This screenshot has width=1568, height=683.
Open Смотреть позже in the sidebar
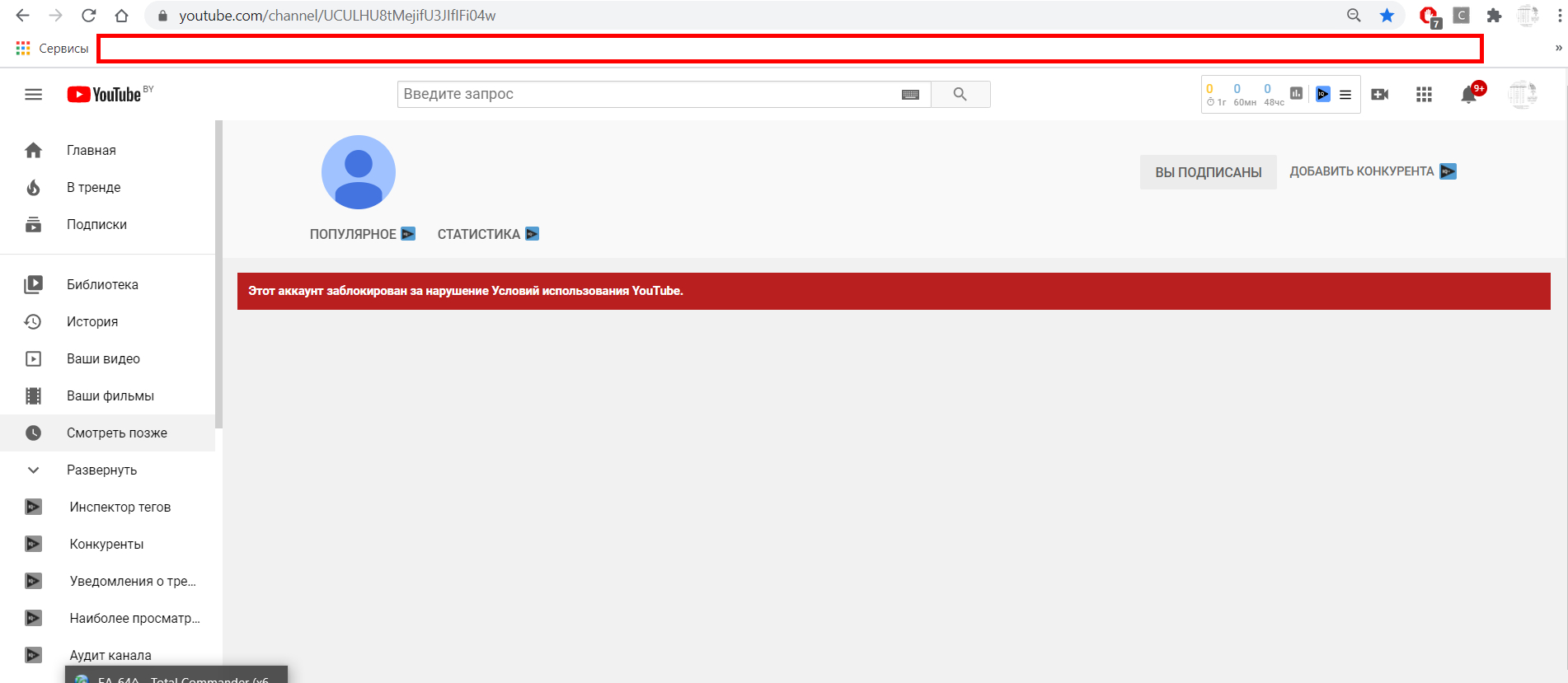click(x=116, y=433)
